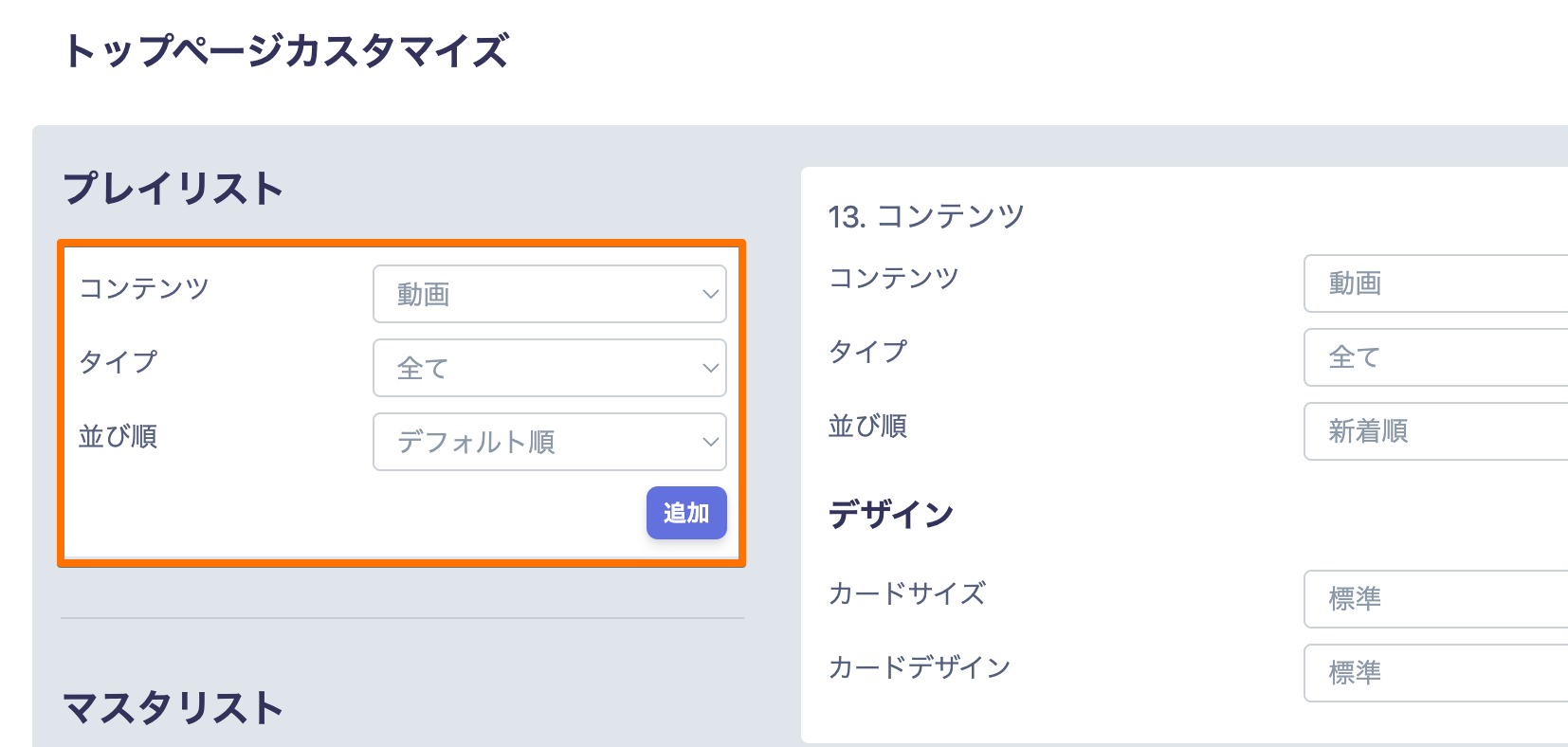Click the chevron arrow on デフォルト順 dropdown
1568x747 pixels.
click(x=710, y=442)
